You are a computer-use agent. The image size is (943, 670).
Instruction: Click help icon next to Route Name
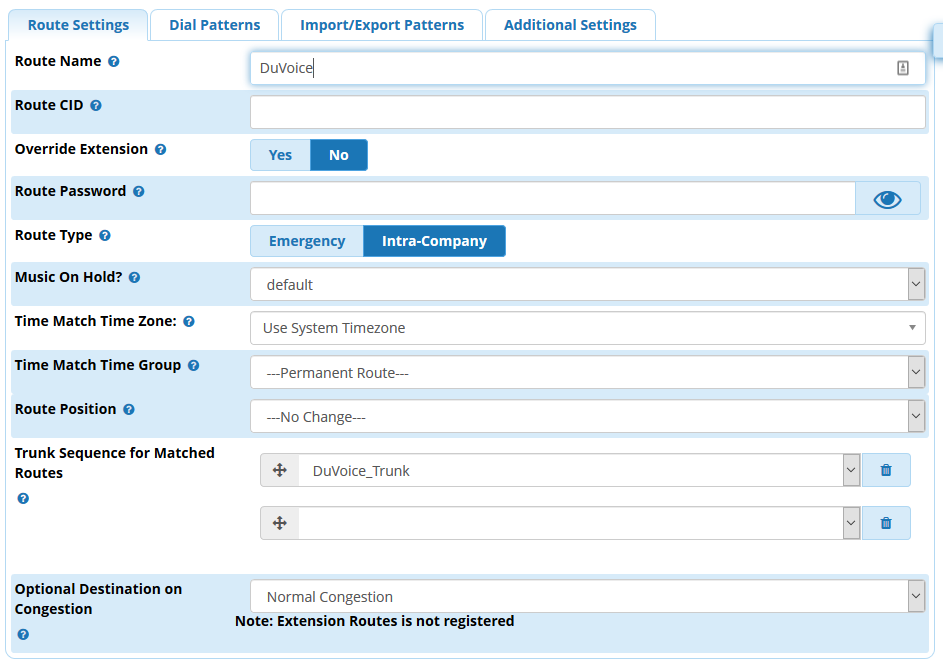pos(114,62)
